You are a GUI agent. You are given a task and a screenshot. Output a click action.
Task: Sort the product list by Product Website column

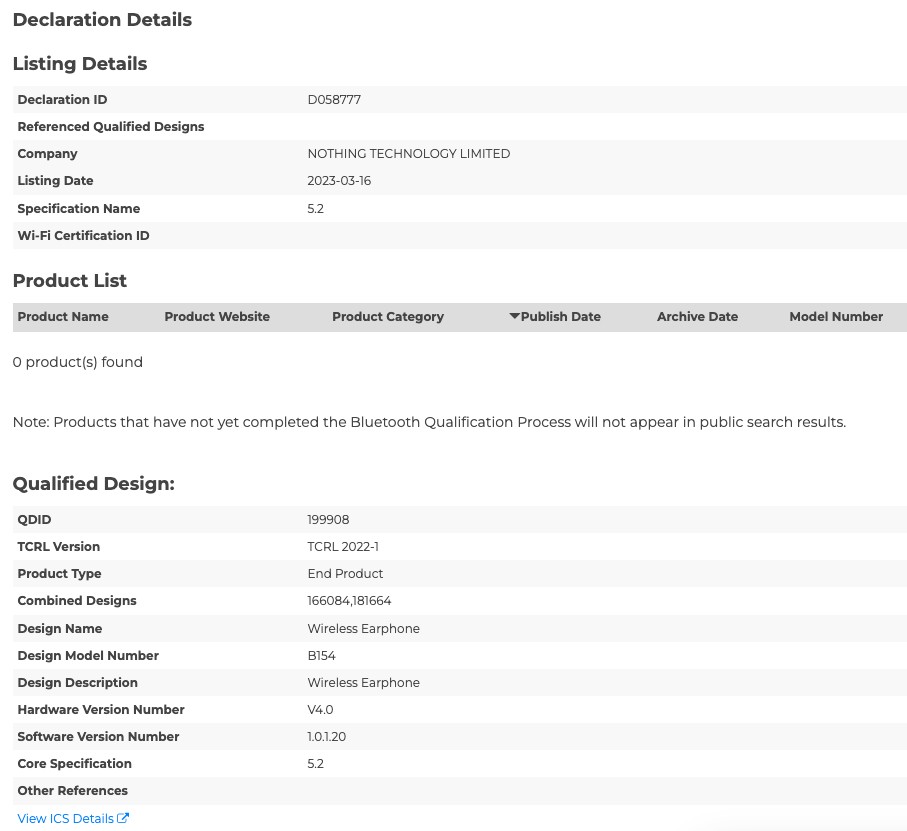coord(217,317)
